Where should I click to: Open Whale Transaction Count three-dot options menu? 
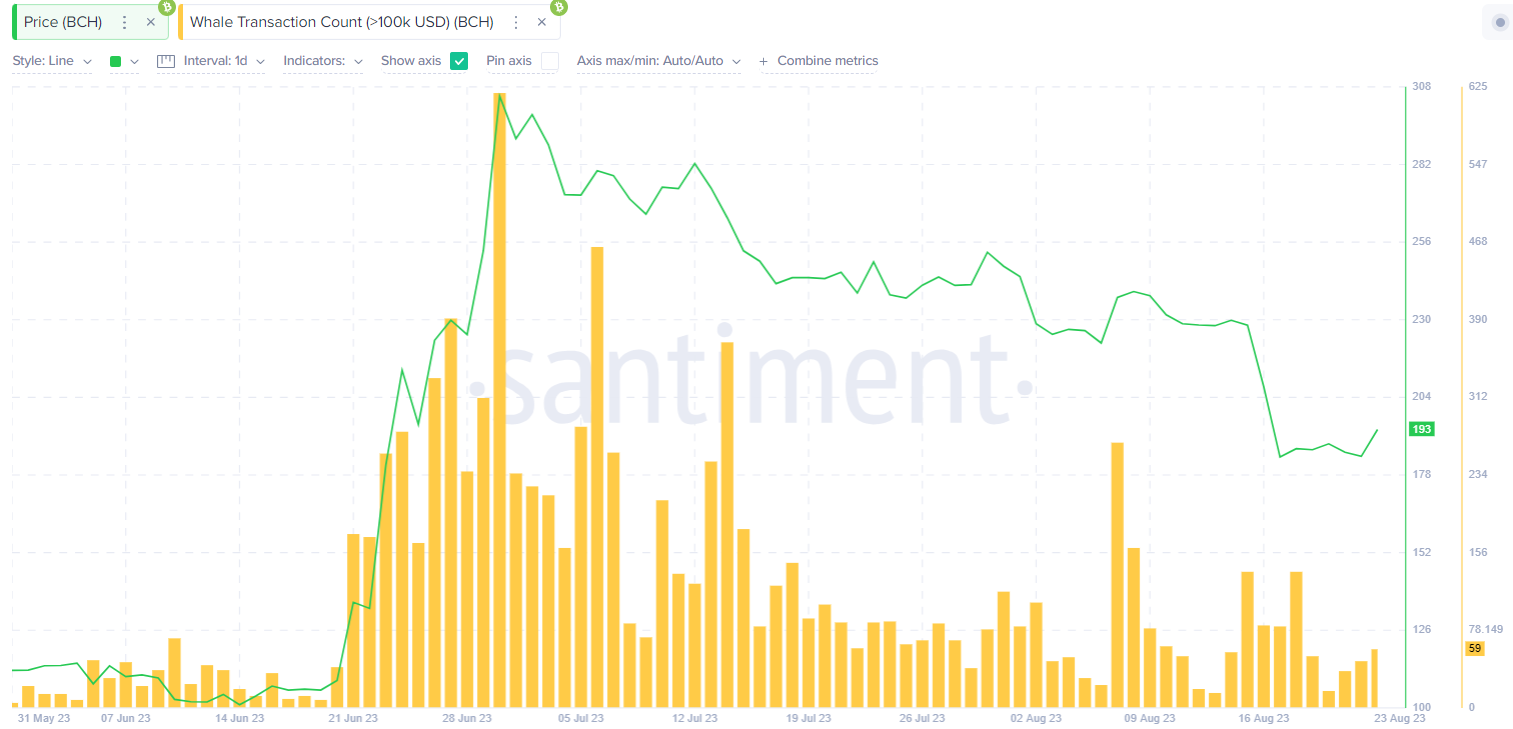(x=516, y=22)
